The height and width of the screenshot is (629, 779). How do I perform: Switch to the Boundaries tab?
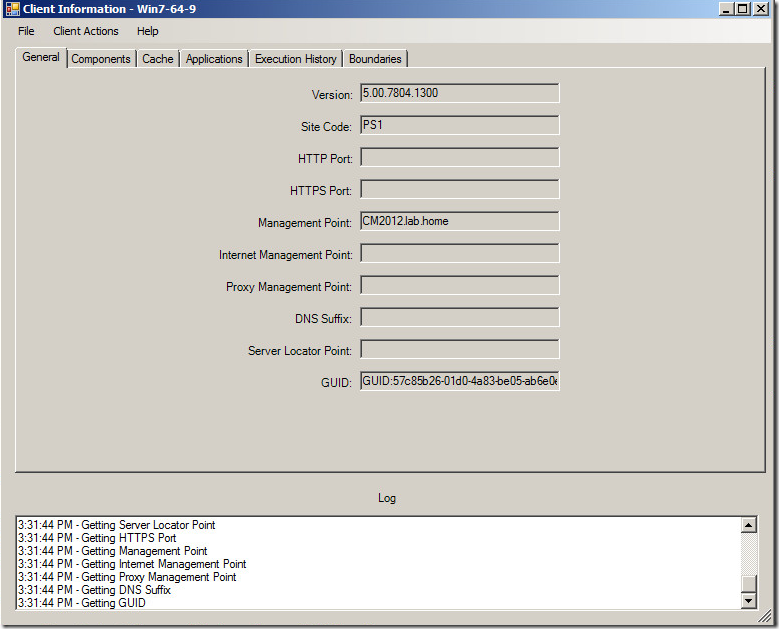375,59
